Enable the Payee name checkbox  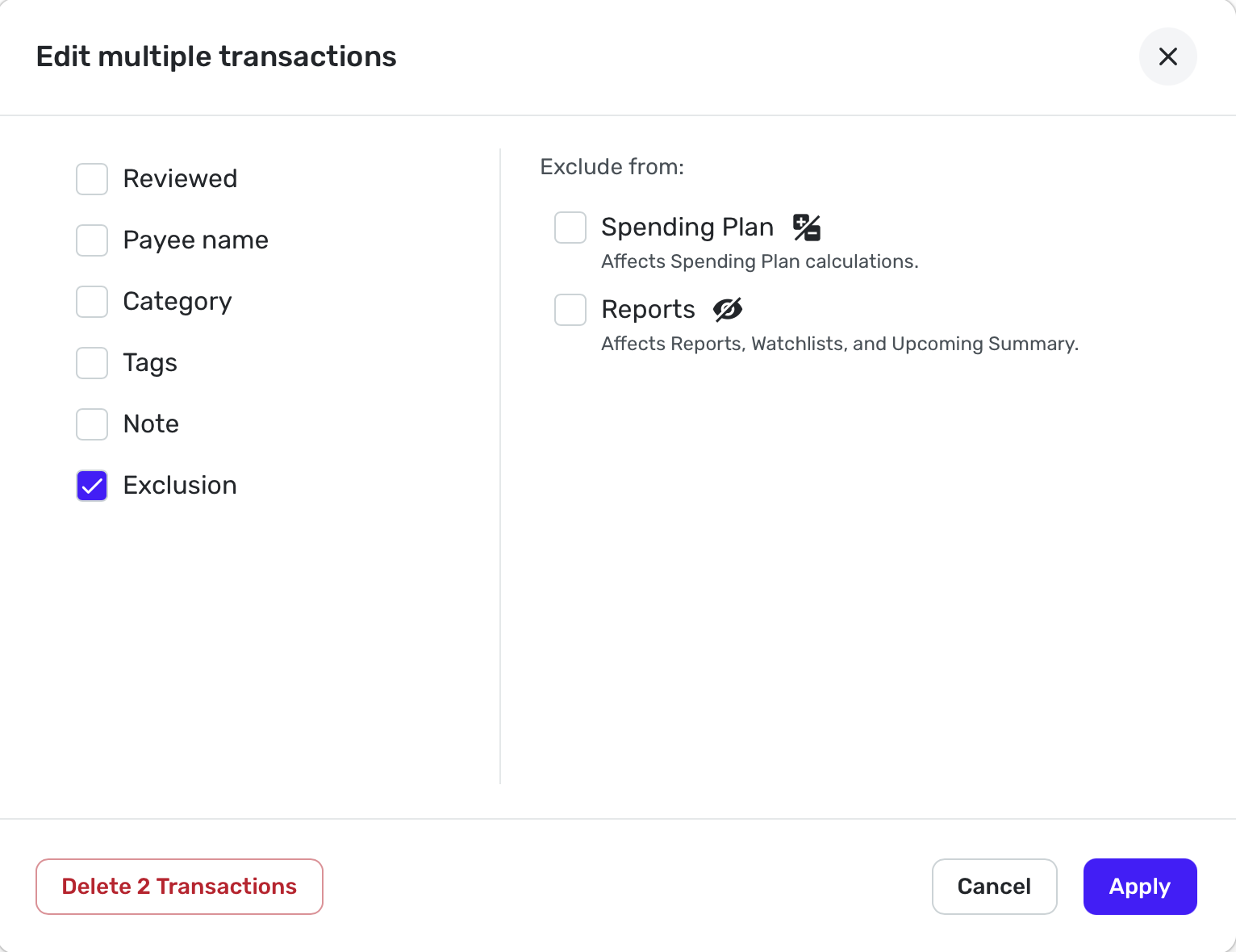click(92, 240)
